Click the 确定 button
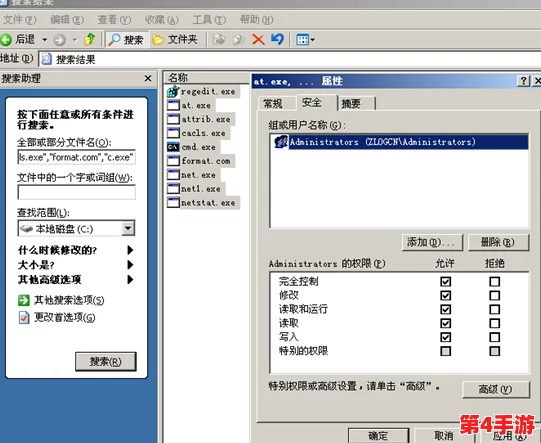The image size is (541, 443). pos(378,435)
